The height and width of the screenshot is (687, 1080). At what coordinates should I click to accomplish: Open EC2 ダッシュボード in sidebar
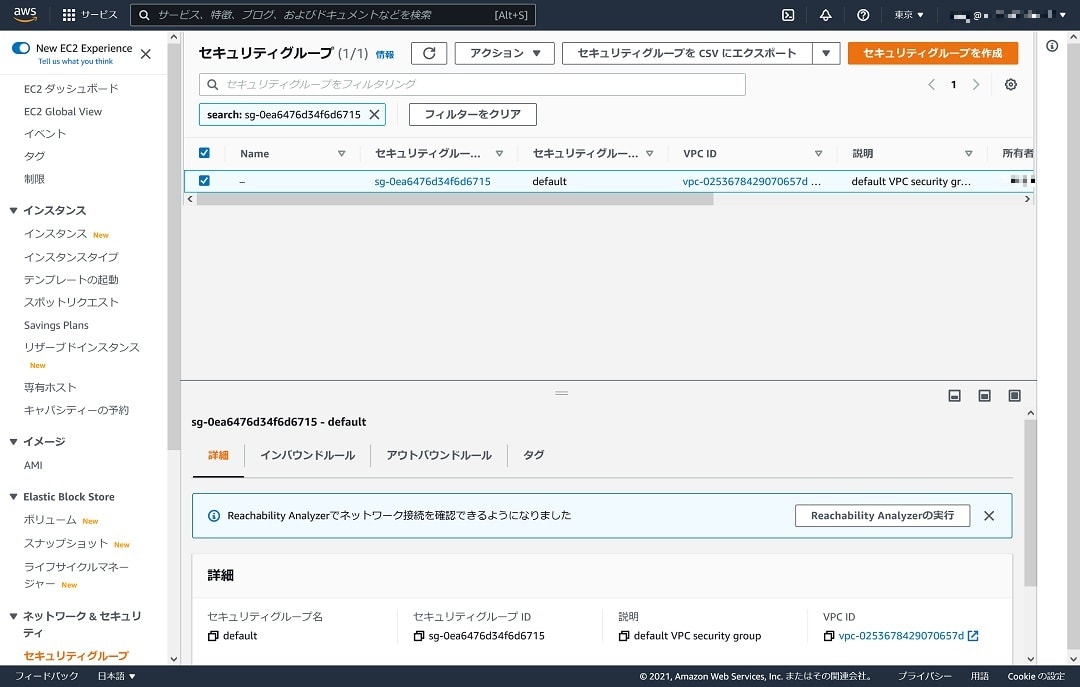tap(71, 89)
